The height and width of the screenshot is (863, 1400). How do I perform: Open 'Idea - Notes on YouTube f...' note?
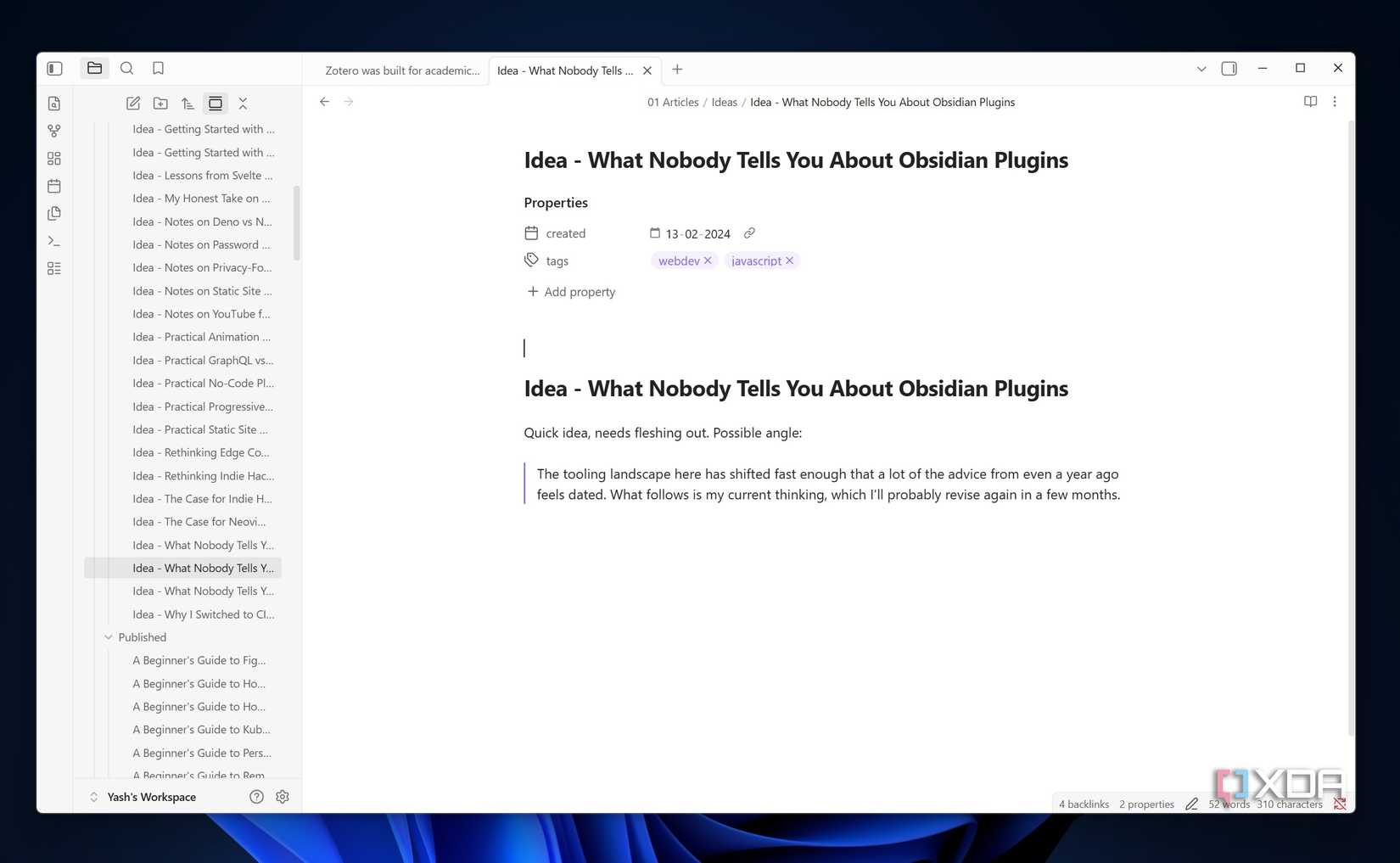click(202, 314)
